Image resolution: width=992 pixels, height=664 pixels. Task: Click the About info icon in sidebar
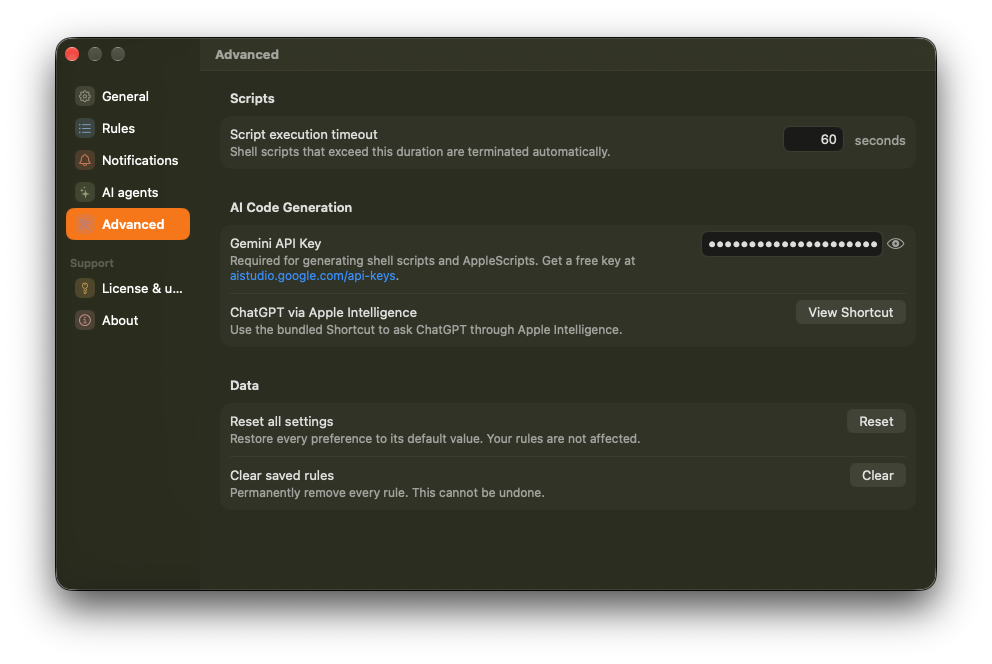[85, 320]
